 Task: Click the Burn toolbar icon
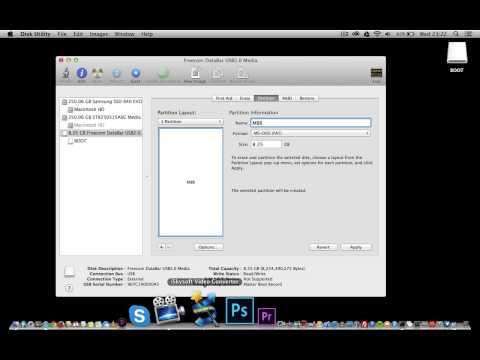[98, 73]
